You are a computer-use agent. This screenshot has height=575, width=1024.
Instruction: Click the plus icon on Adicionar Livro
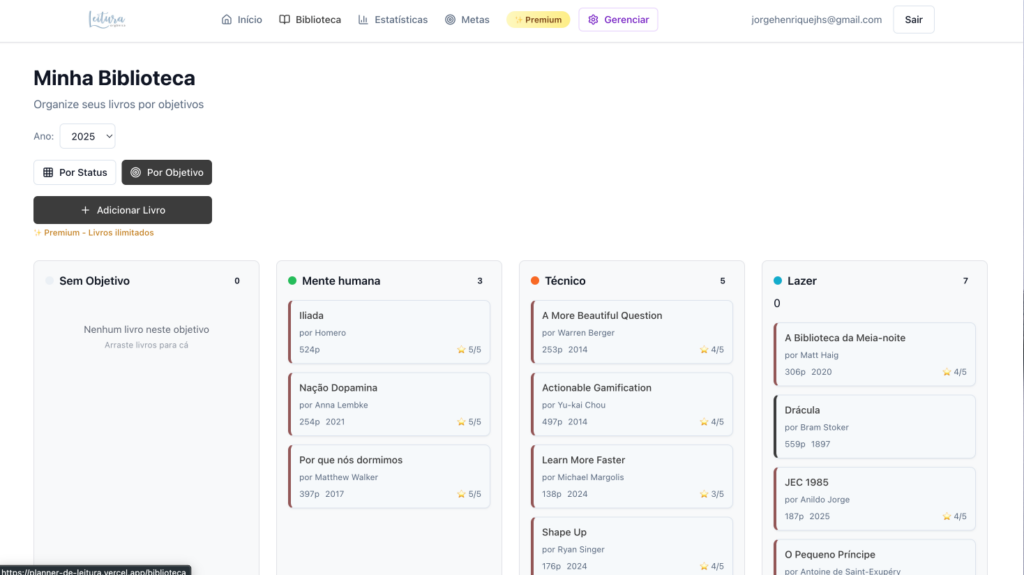(85, 210)
